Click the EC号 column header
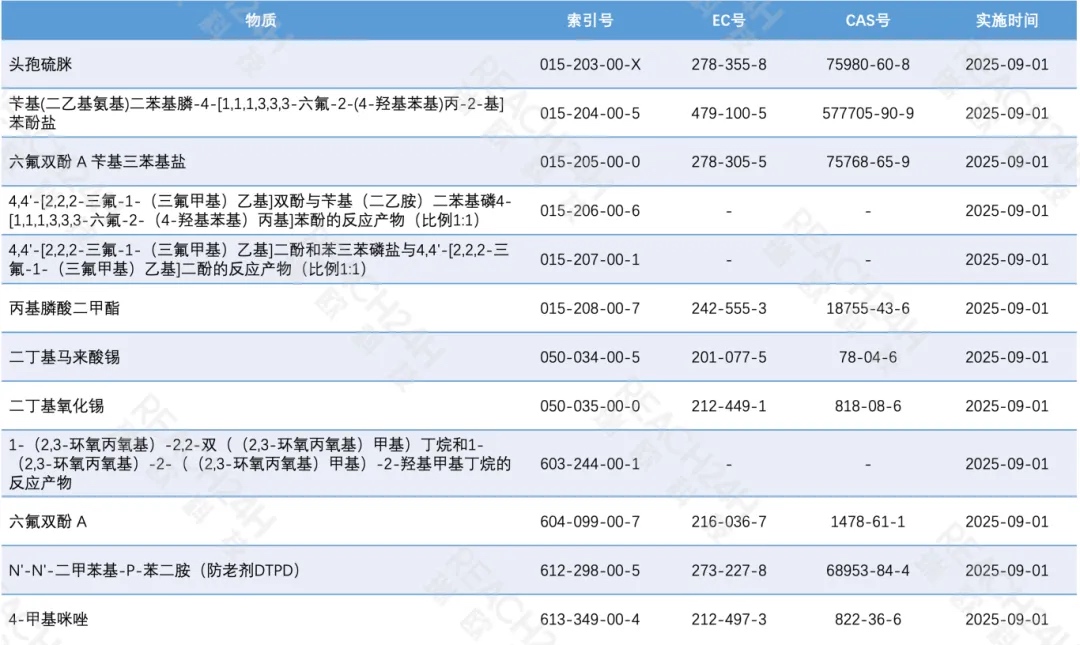 tap(728, 19)
